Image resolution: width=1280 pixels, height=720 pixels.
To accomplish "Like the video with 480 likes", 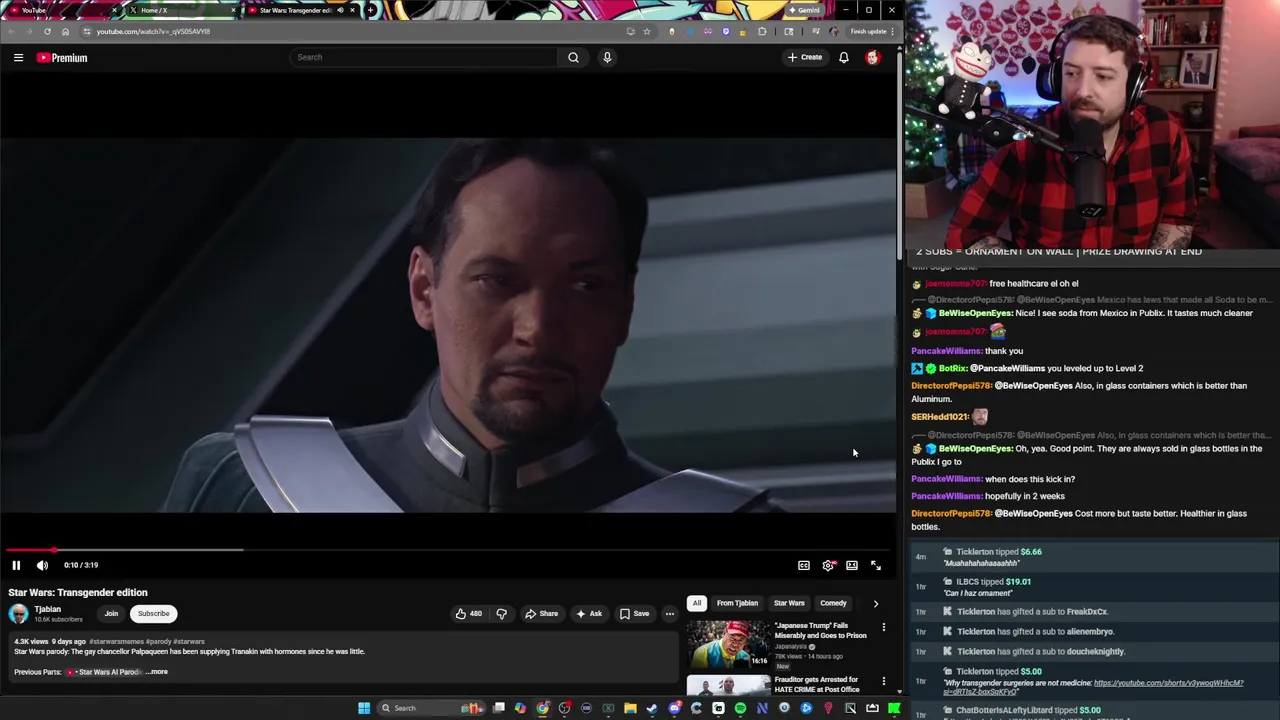I will 468,614.
